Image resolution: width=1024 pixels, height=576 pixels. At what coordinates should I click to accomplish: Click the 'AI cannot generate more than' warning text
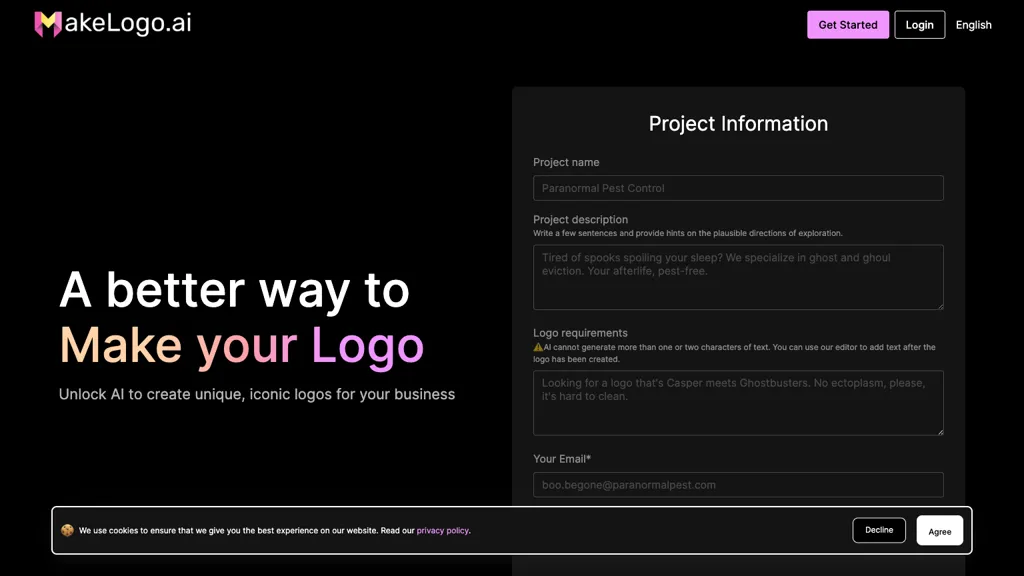[735, 353]
